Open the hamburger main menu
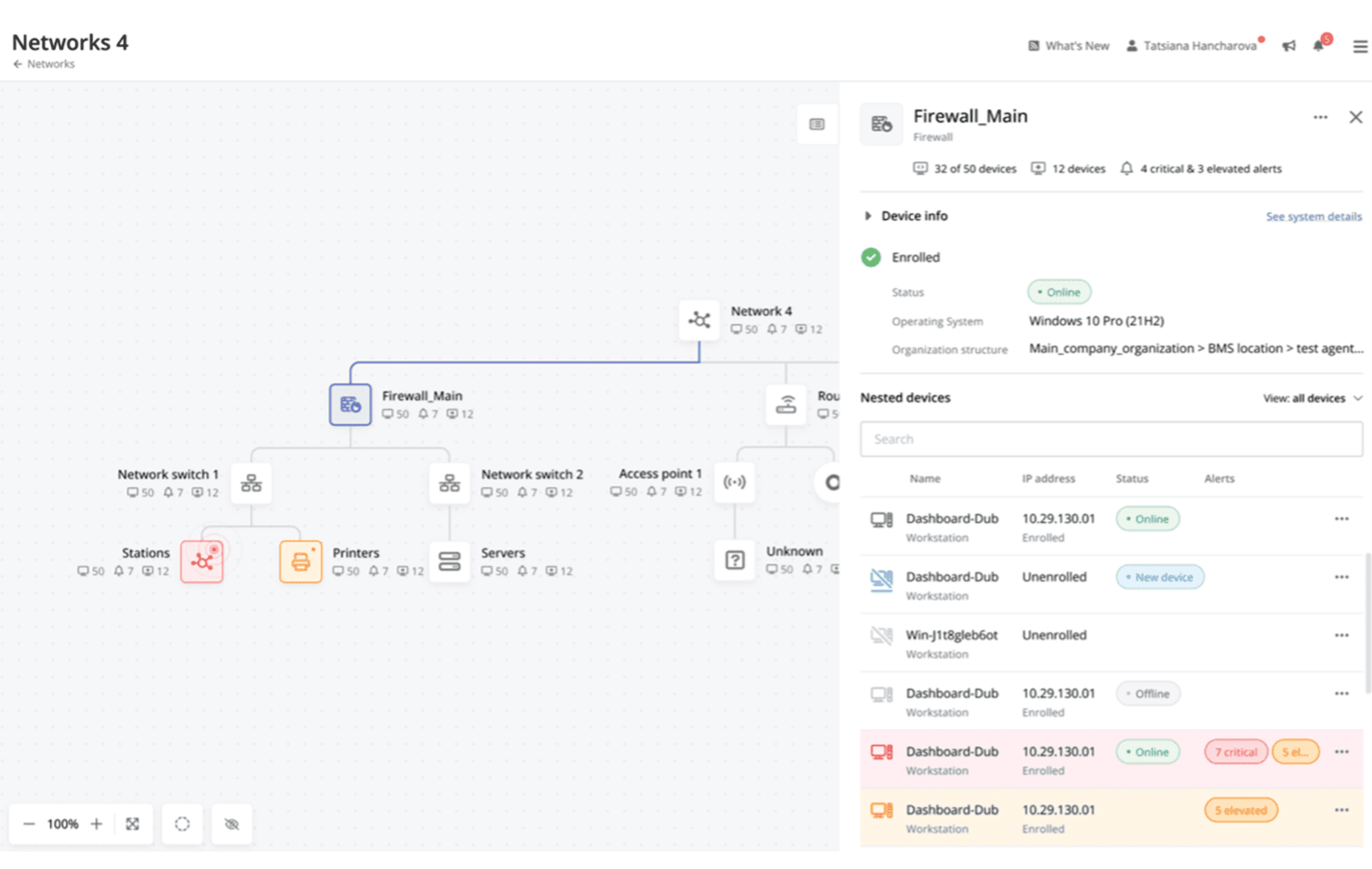 click(1360, 46)
